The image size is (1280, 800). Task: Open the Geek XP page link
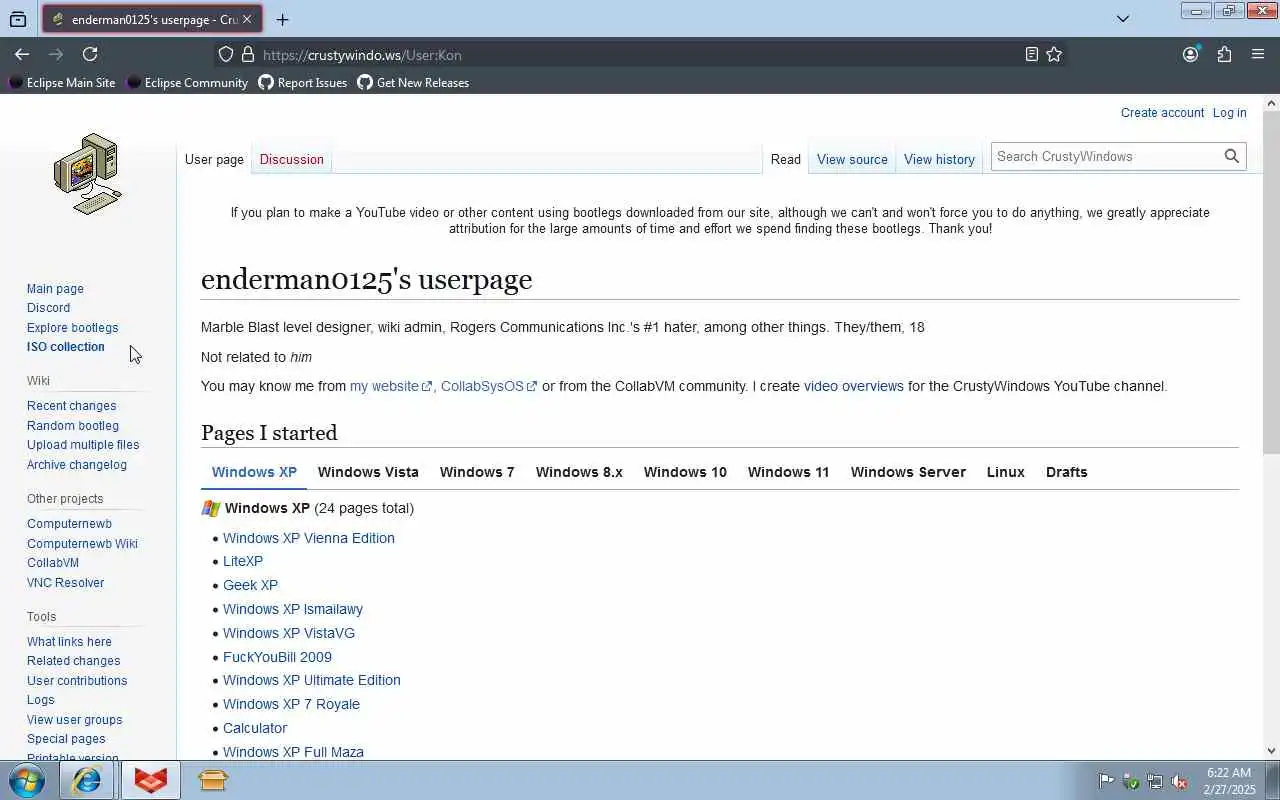click(250, 585)
